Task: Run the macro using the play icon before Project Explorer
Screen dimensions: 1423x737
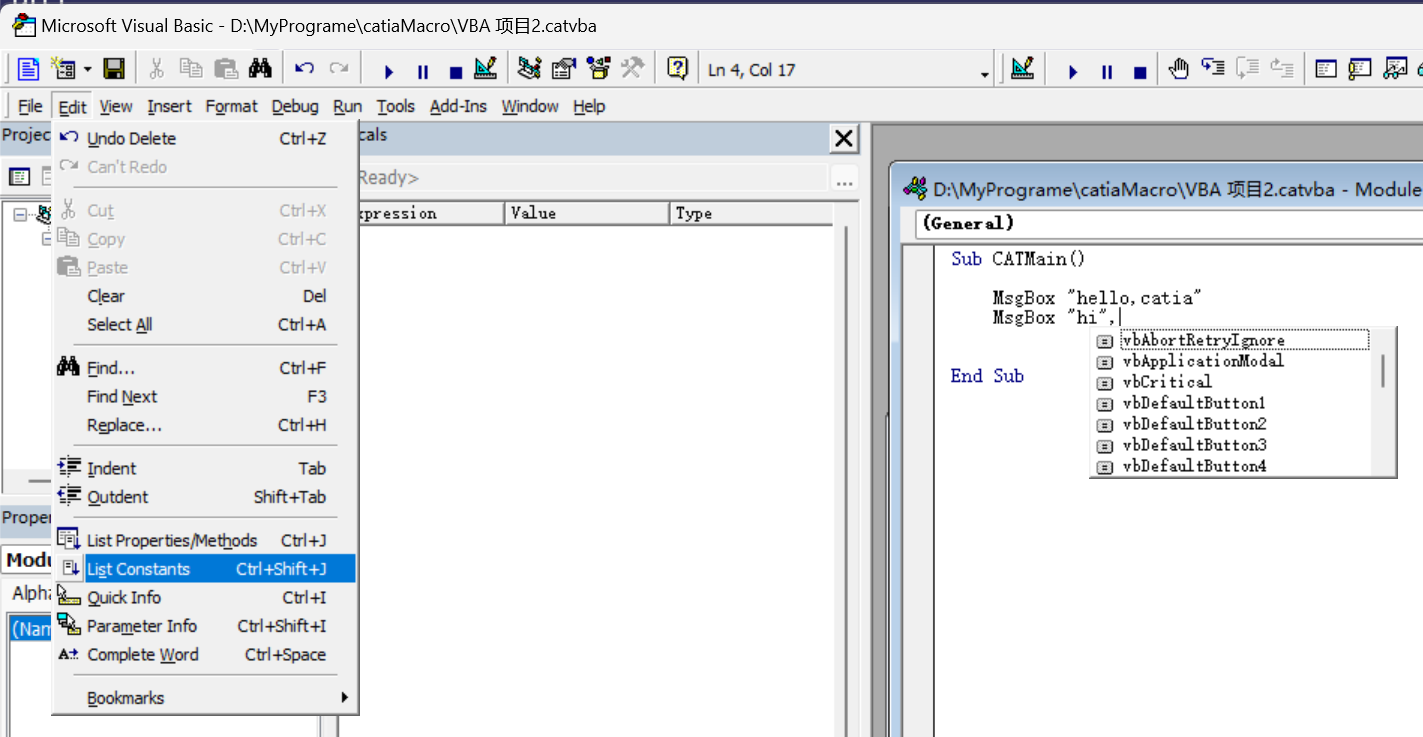Action: 389,71
